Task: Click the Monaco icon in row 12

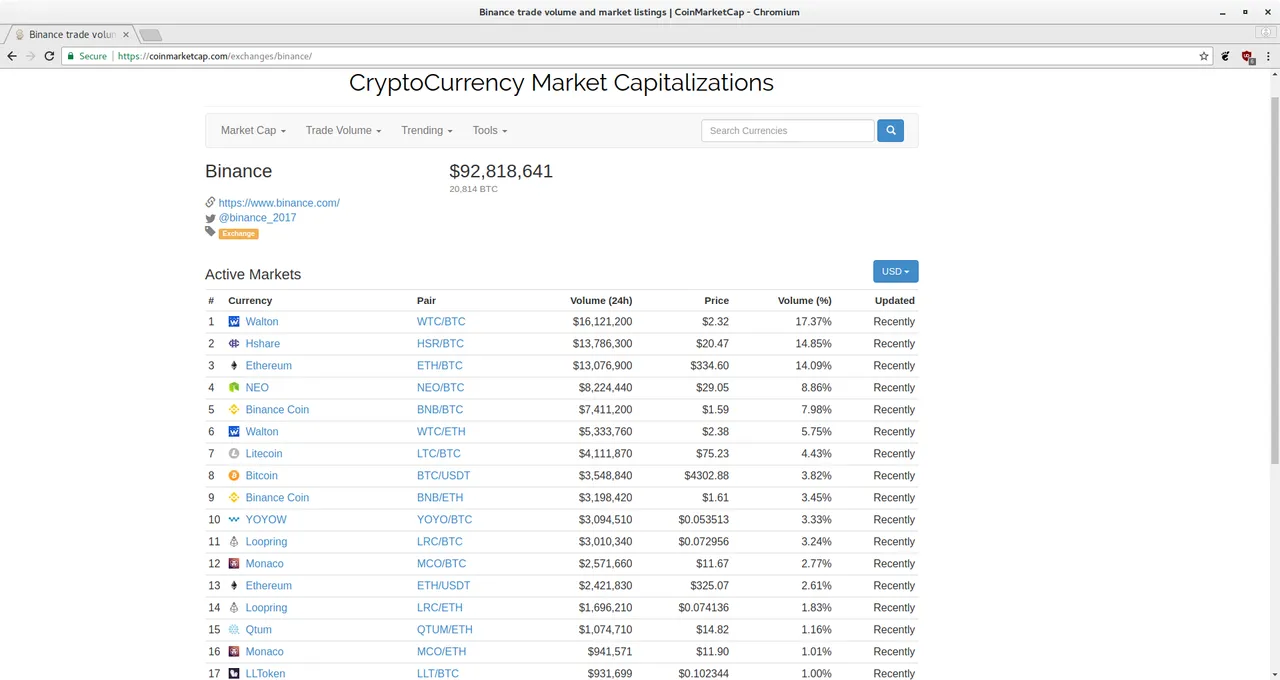Action: click(234, 564)
